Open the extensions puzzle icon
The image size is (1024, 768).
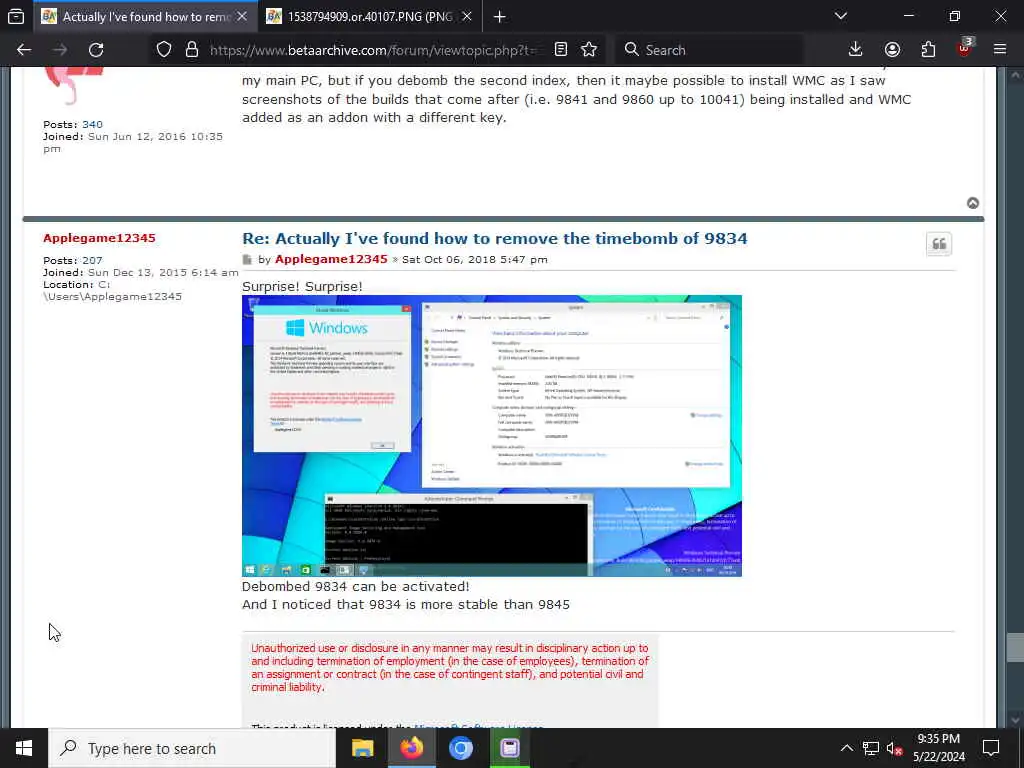point(928,50)
